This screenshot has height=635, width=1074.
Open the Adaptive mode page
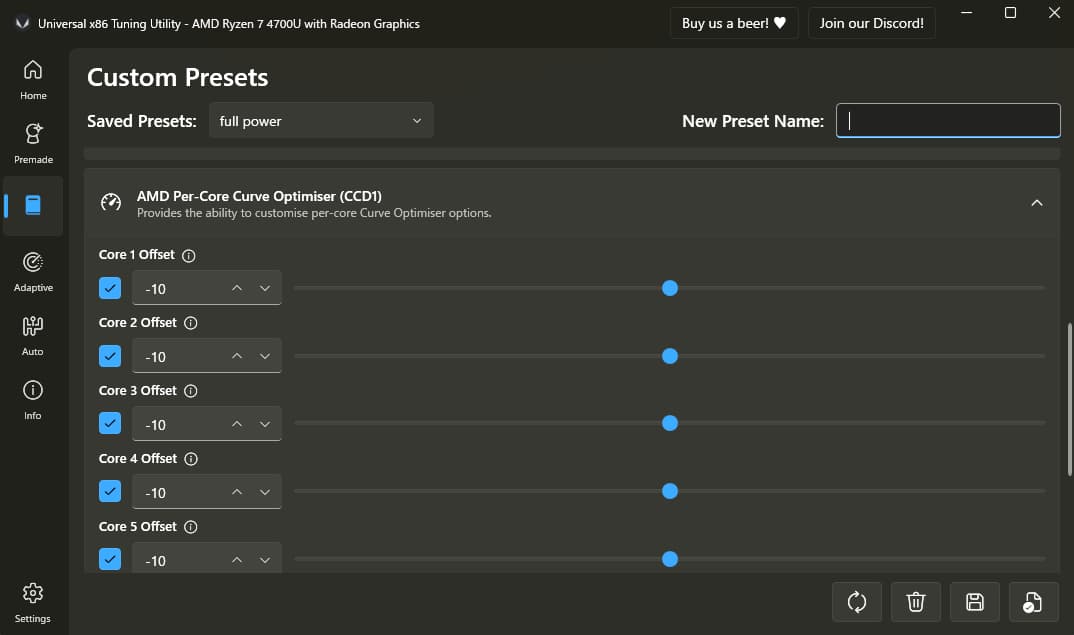(33, 272)
